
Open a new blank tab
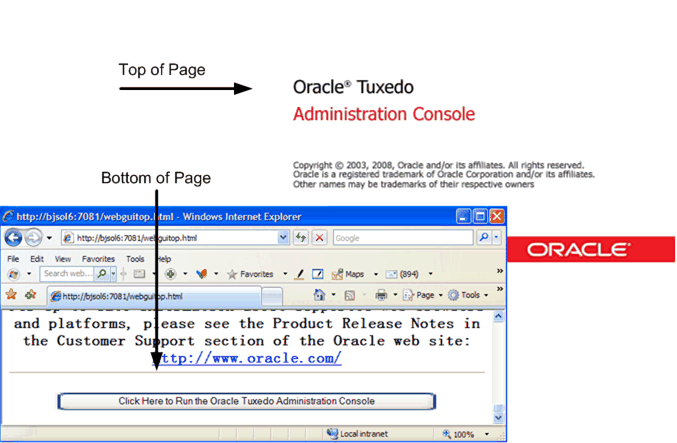272,297
